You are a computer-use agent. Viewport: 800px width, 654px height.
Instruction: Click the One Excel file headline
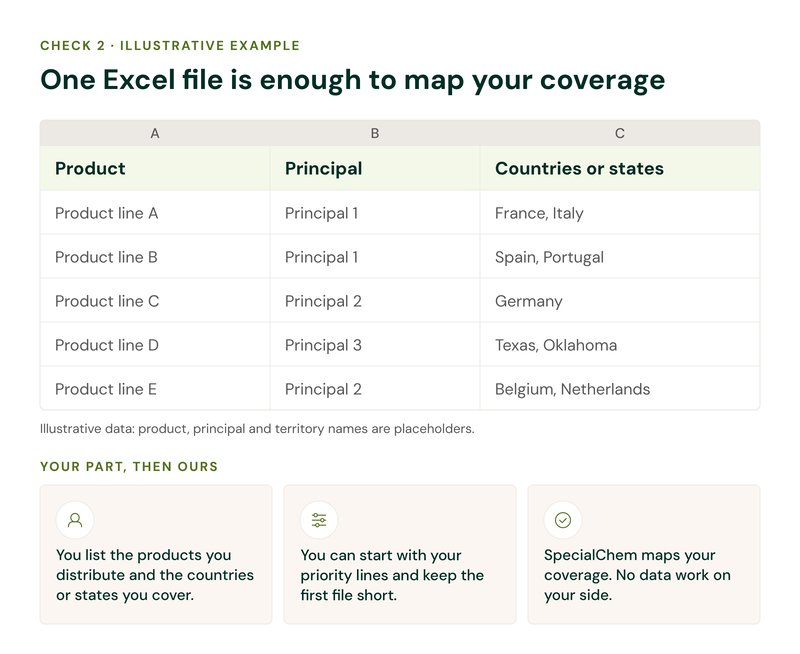click(353, 81)
